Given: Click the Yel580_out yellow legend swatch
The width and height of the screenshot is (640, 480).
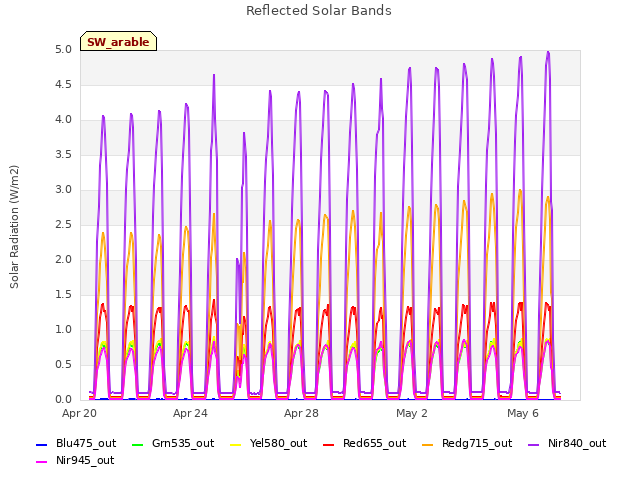Looking at the screenshot, I should 236,444.
